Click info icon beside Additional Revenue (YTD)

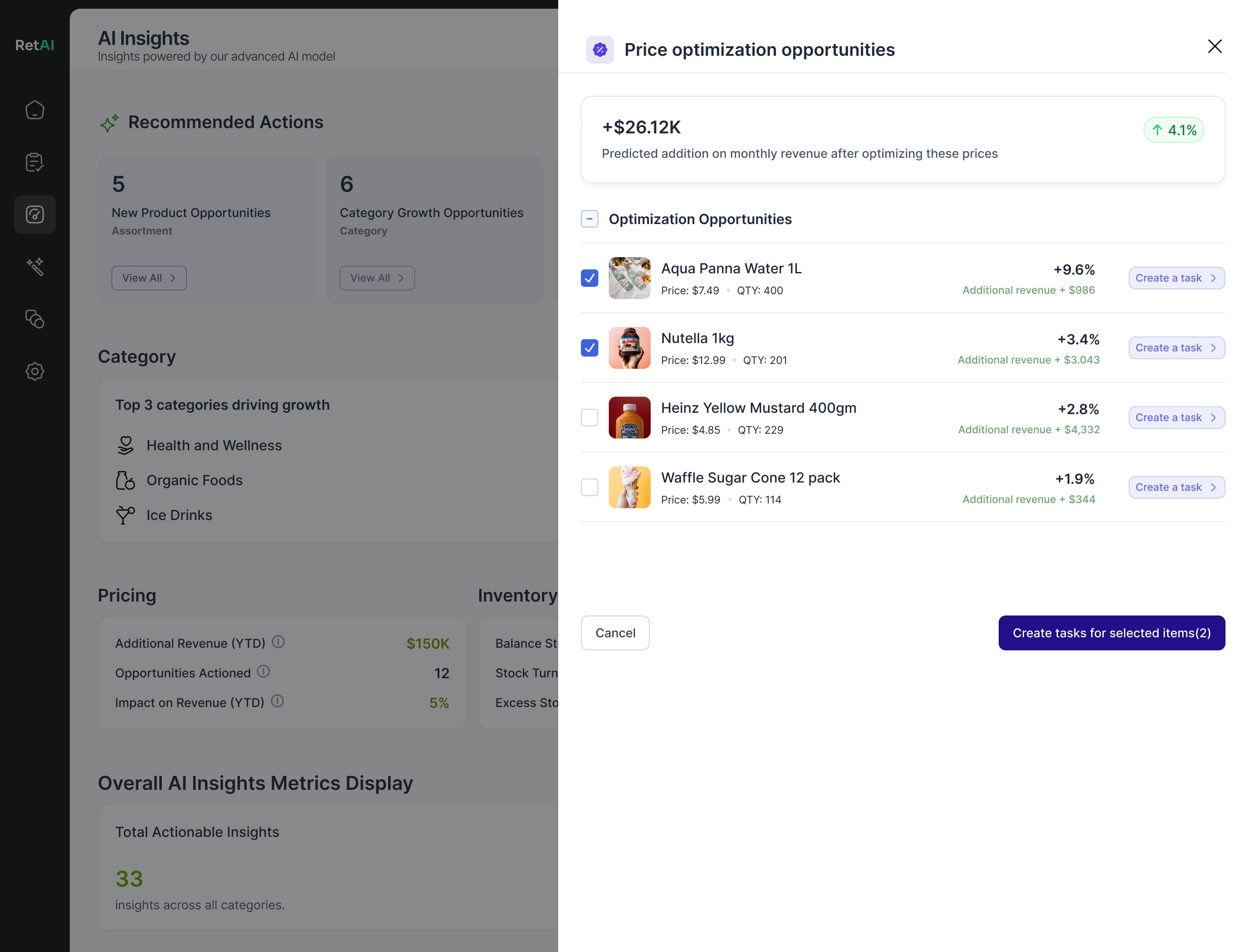click(278, 642)
